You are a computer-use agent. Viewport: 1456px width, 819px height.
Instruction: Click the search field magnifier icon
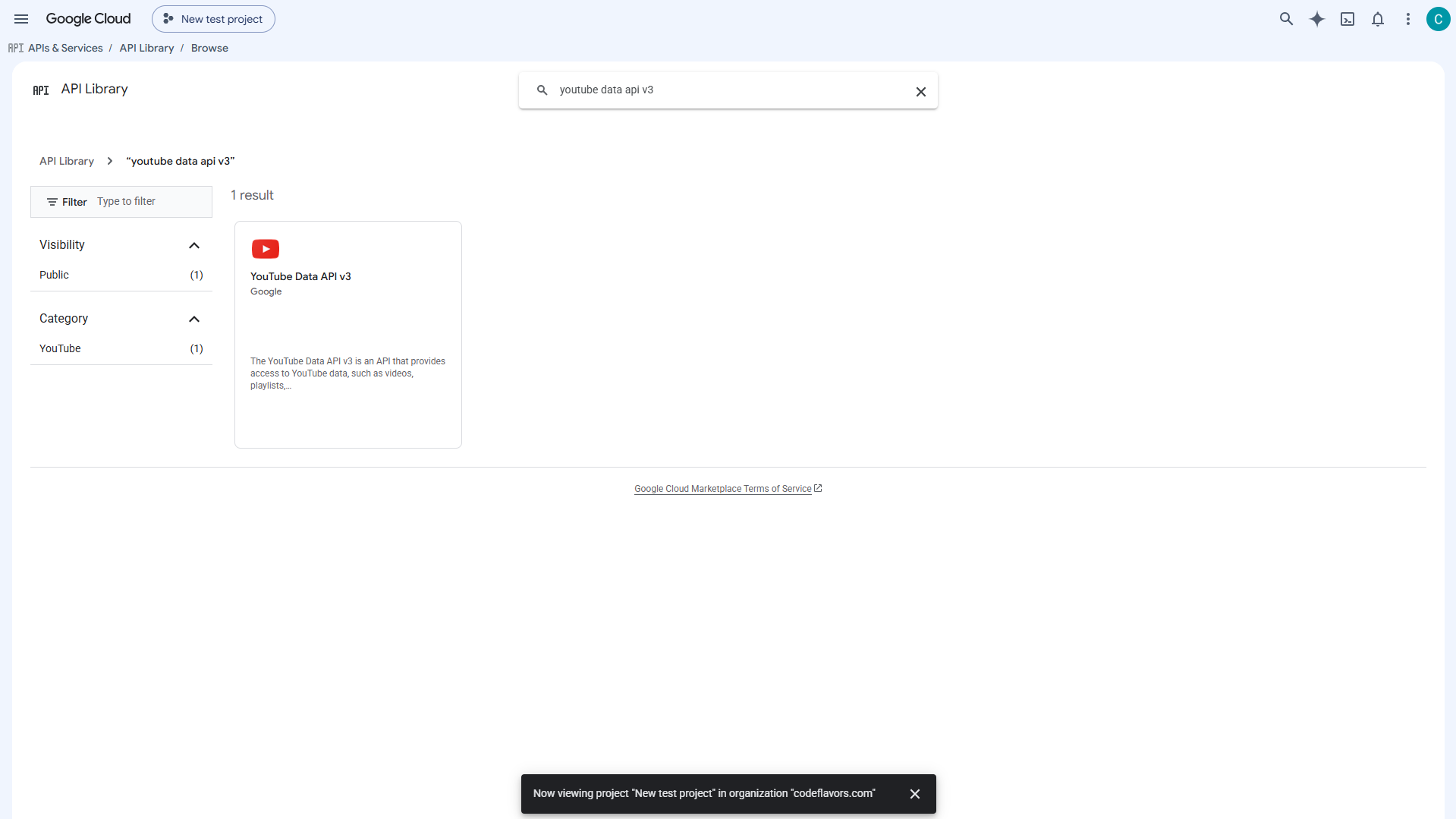(542, 90)
